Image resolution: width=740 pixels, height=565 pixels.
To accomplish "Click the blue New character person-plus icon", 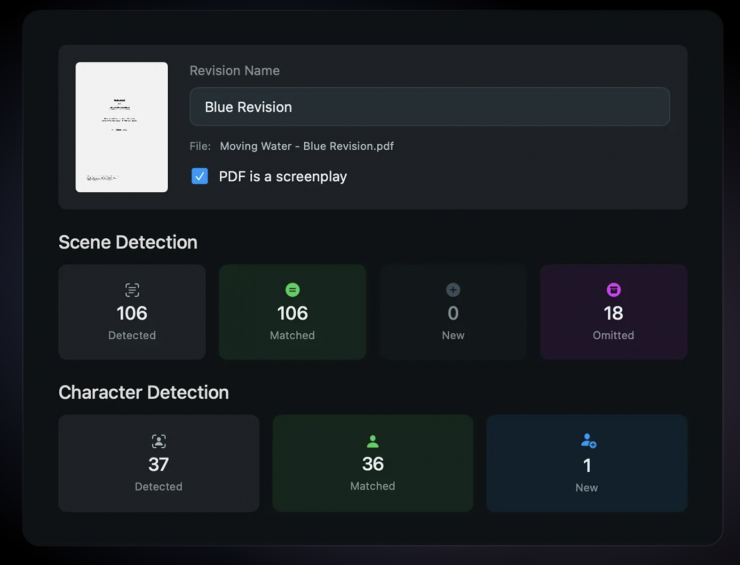I will 588,441.
